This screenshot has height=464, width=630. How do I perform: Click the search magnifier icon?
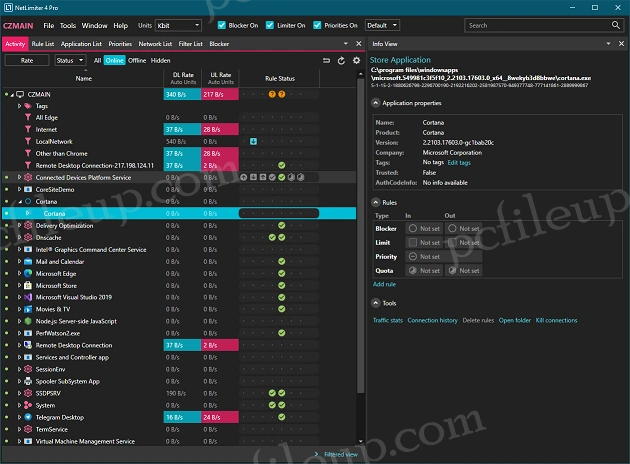[616, 25]
